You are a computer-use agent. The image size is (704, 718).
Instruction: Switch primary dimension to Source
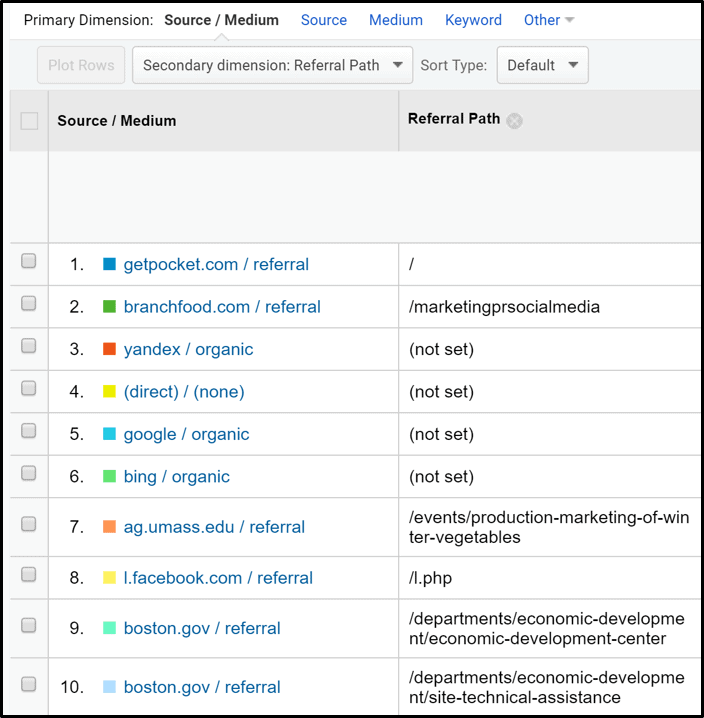pos(324,20)
